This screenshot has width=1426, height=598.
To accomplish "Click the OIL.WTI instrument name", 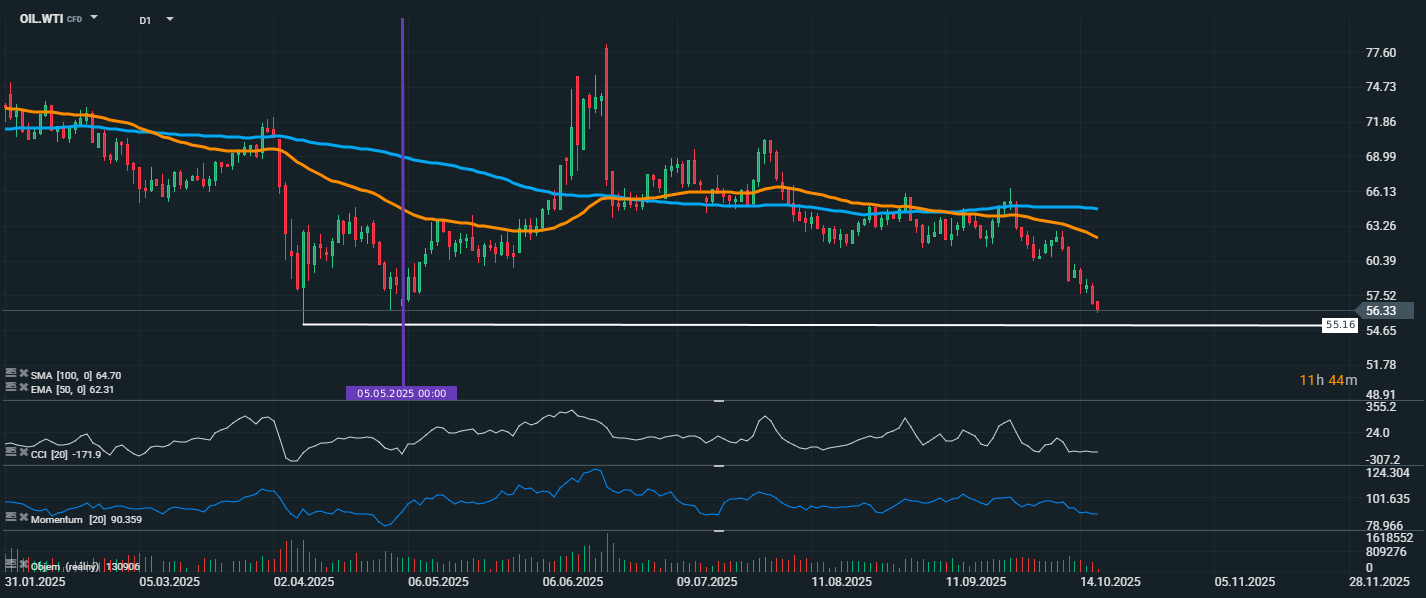I will coord(41,19).
